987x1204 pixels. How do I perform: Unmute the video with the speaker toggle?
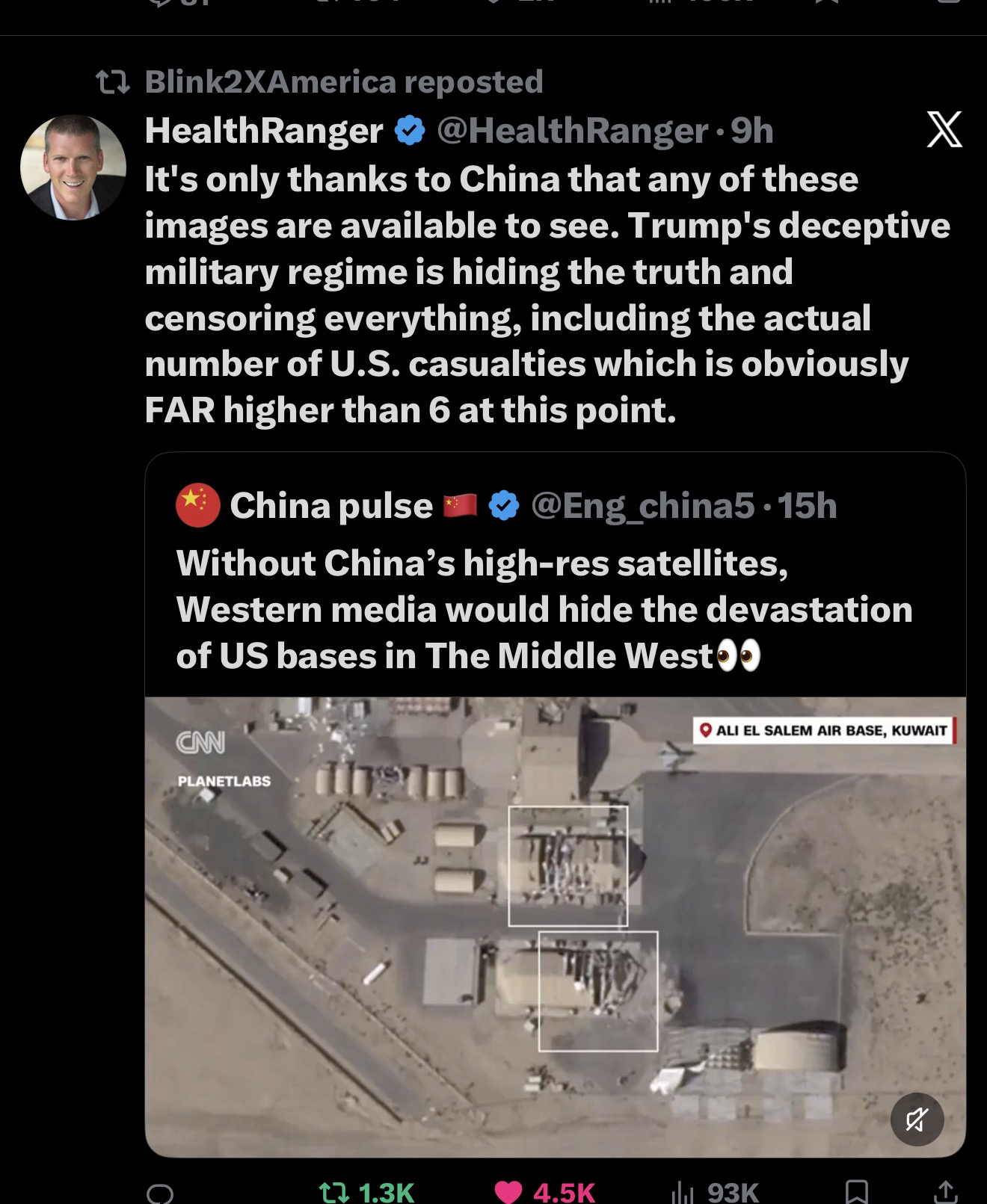click(917, 1120)
